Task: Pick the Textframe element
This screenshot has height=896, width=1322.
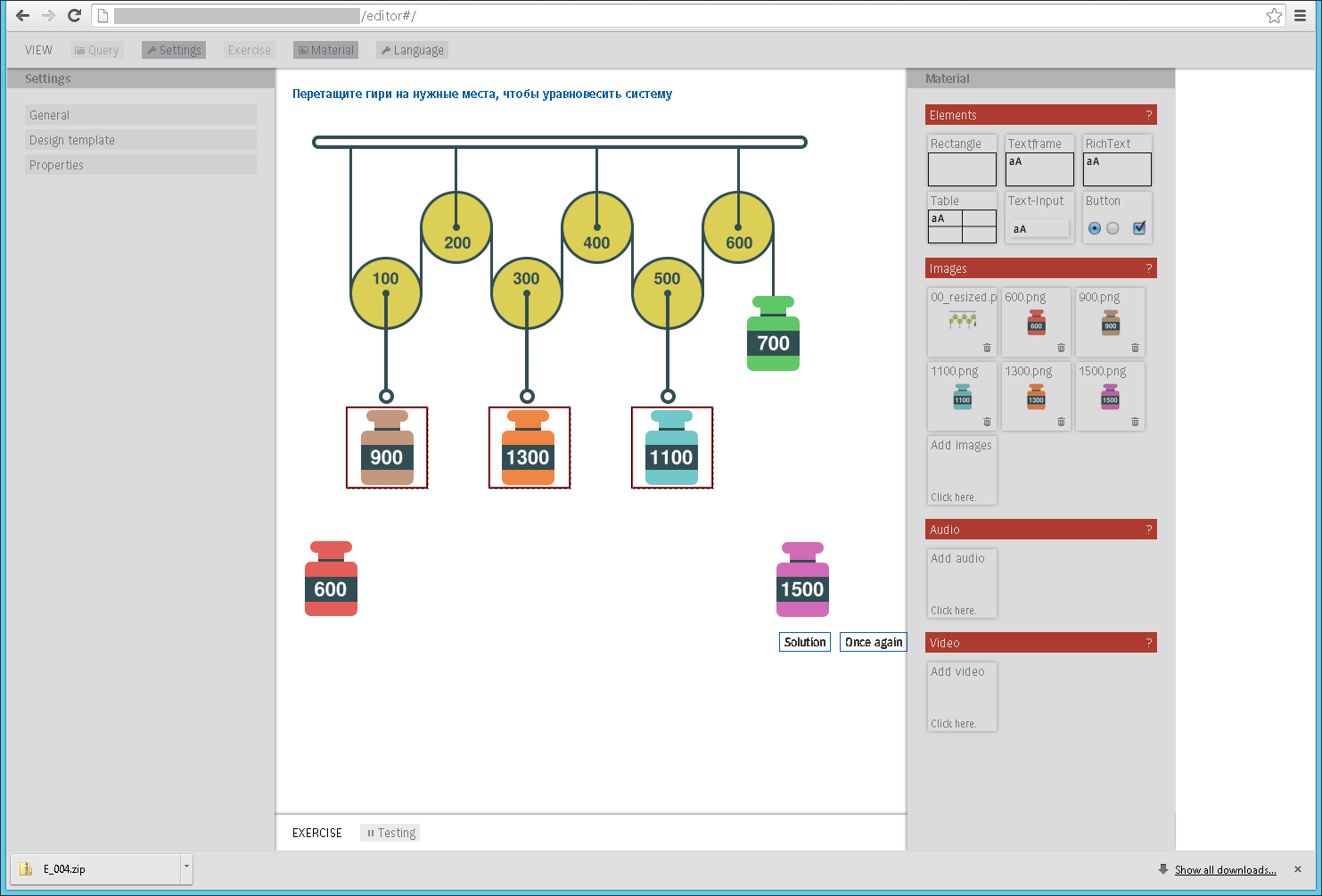Action: 1039,160
